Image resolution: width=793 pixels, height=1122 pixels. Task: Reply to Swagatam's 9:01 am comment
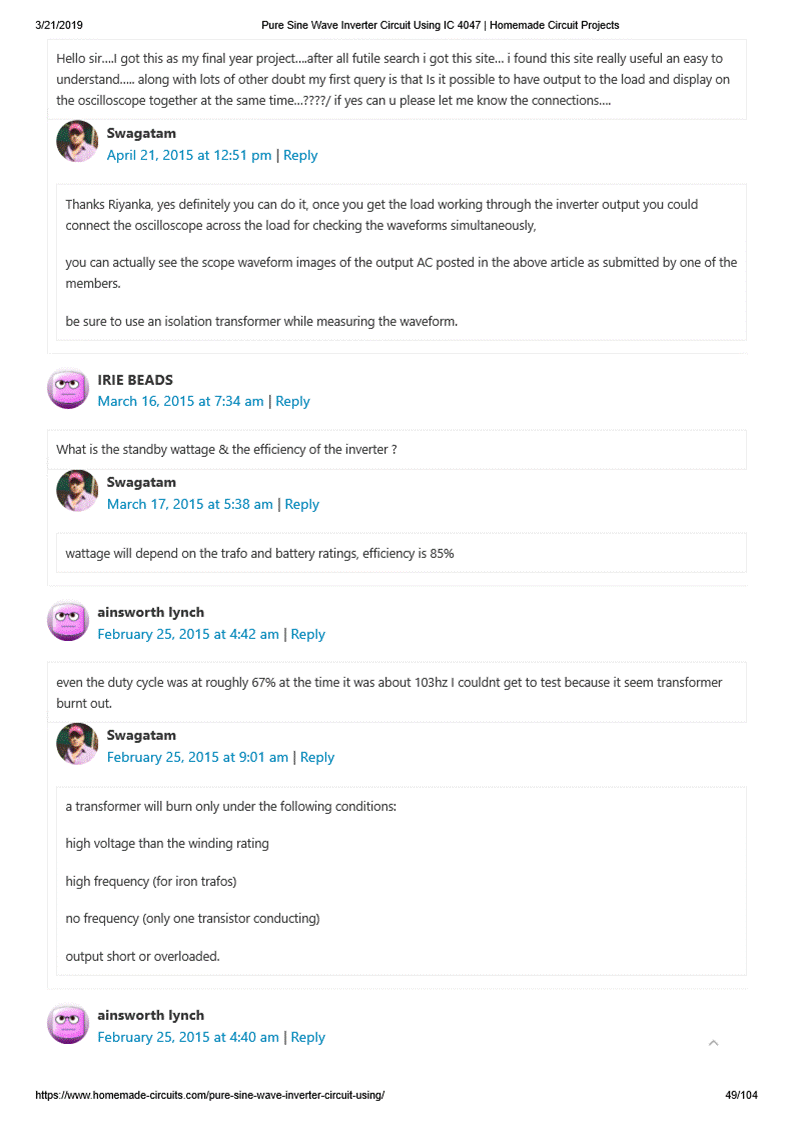[x=317, y=757]
